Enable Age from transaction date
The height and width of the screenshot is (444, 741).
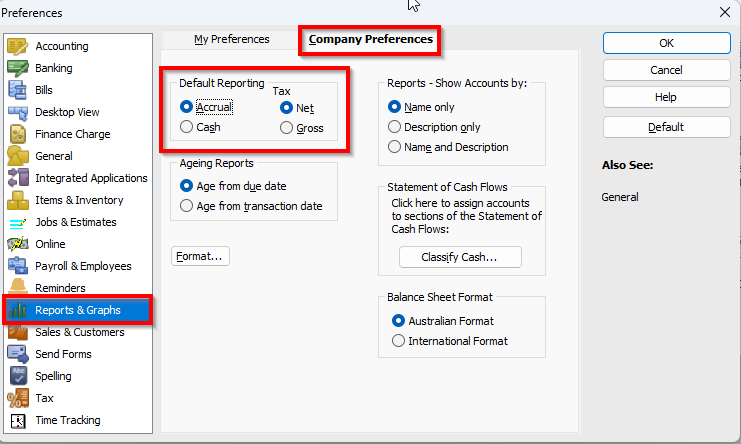click(x=187, y=206)
